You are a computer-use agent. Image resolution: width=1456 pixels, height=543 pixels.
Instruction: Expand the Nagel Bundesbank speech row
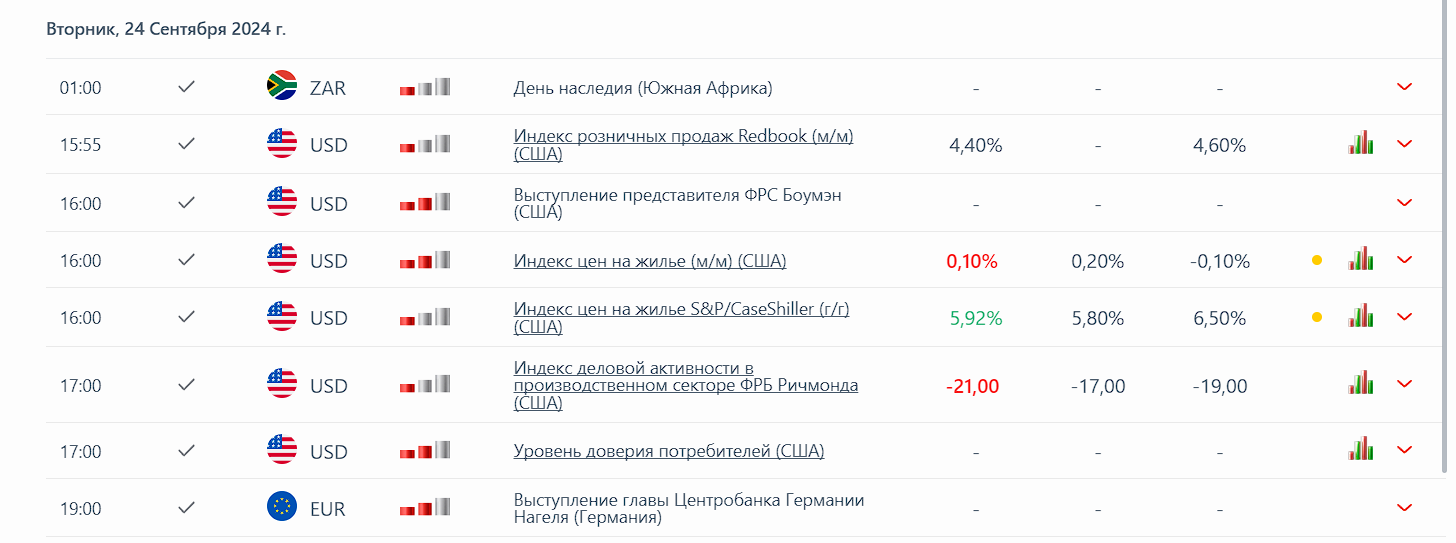click(1404, 508)
